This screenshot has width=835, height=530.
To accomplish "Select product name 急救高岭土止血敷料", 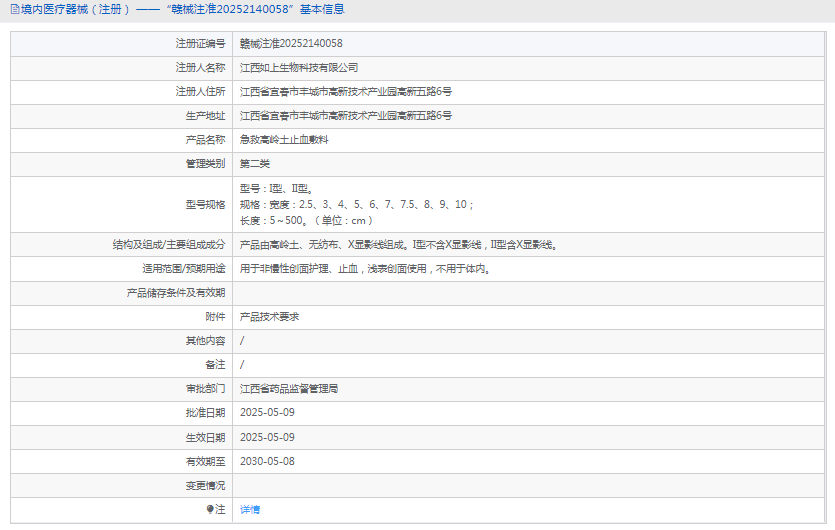I will click(x=284, y=140).
